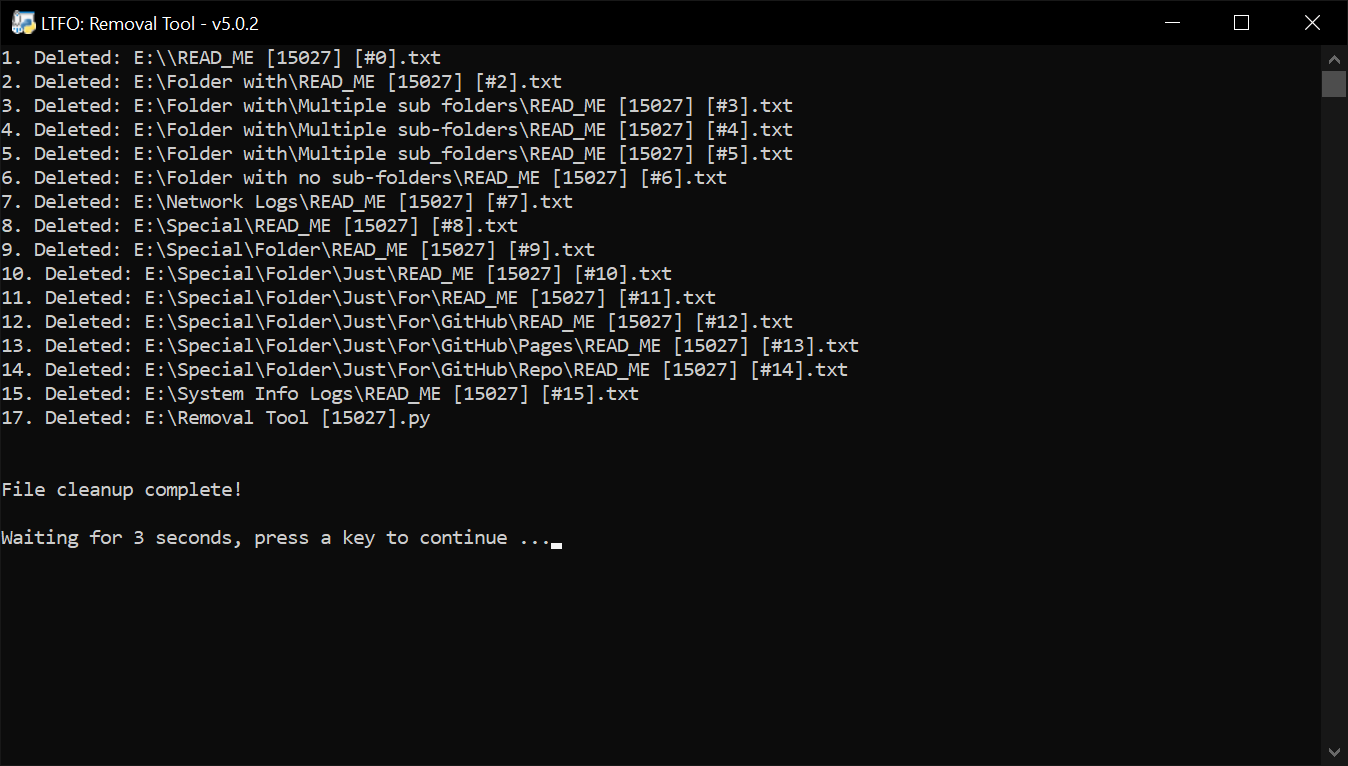Click the 'Waiting for 3 seconds' prompt line

pos(276,538)
